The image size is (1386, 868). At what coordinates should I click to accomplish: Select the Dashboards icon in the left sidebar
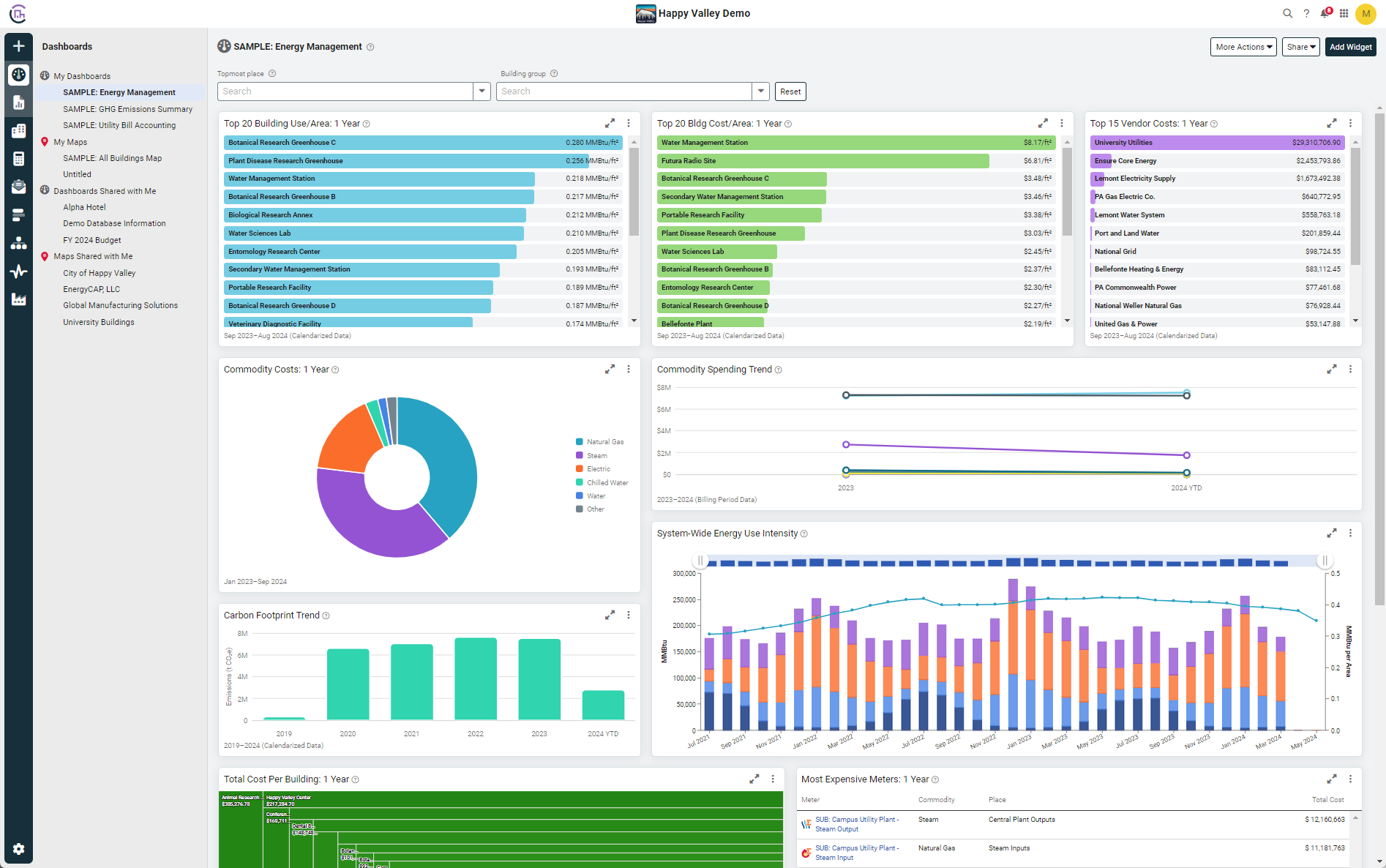[18, 74]
